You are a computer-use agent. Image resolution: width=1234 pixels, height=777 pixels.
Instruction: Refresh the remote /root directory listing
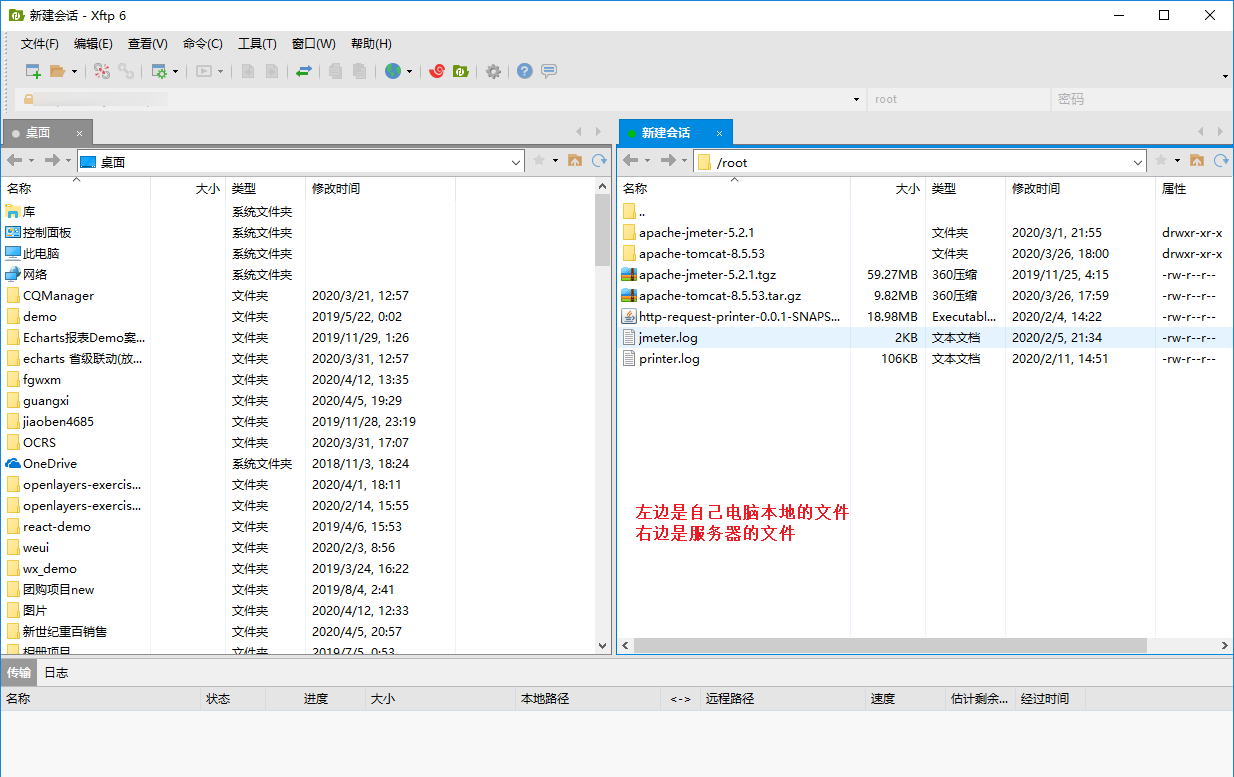(1221, 160)
